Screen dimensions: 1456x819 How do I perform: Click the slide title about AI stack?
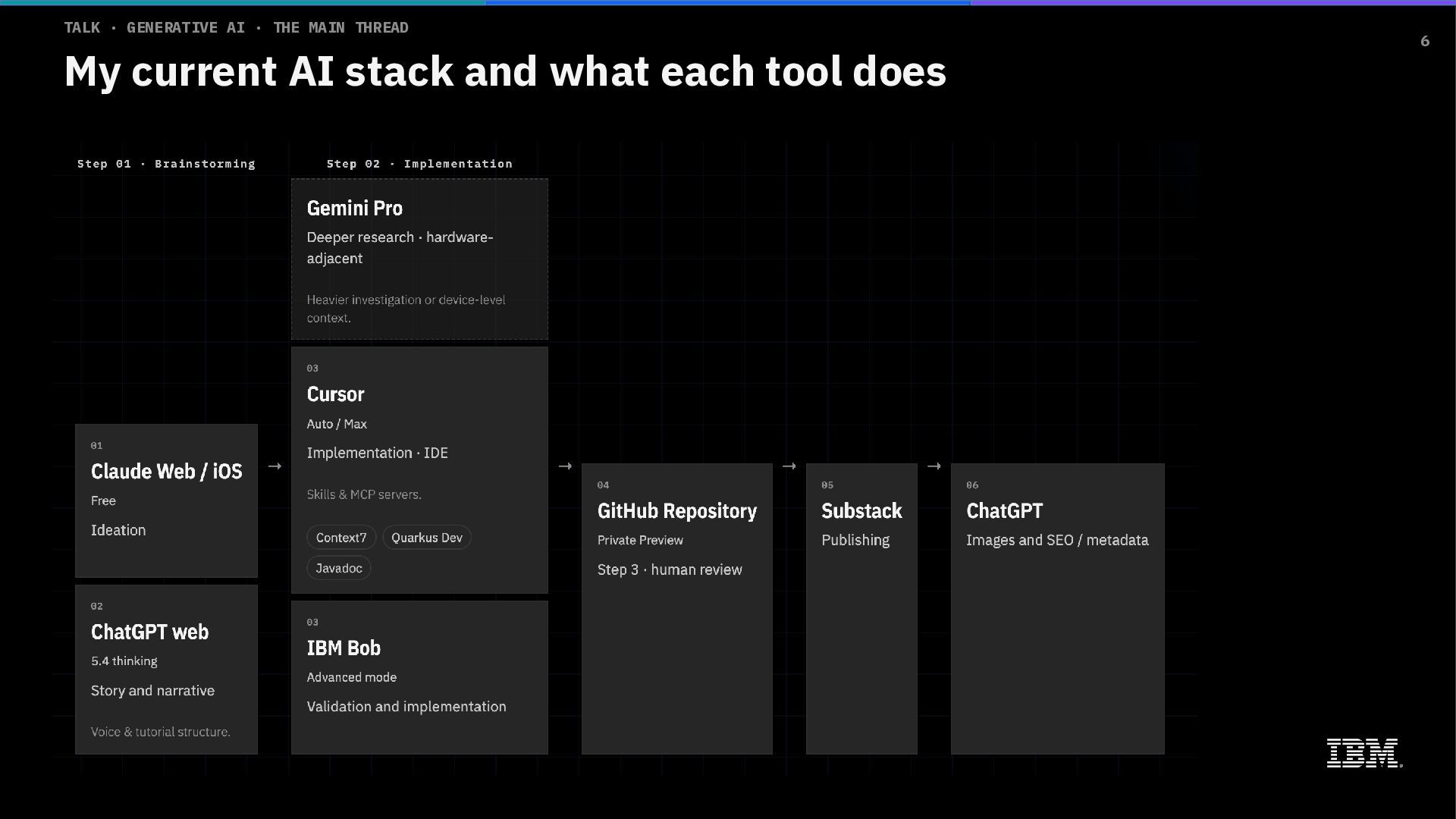[x=505, y=72]
